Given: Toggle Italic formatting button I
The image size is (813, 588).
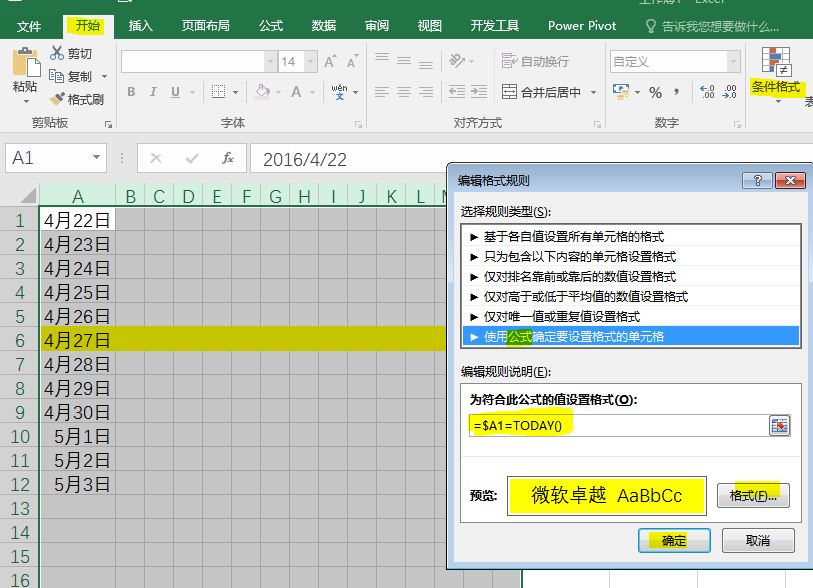Looking at the screenshot, I should (x=153, y=92).
